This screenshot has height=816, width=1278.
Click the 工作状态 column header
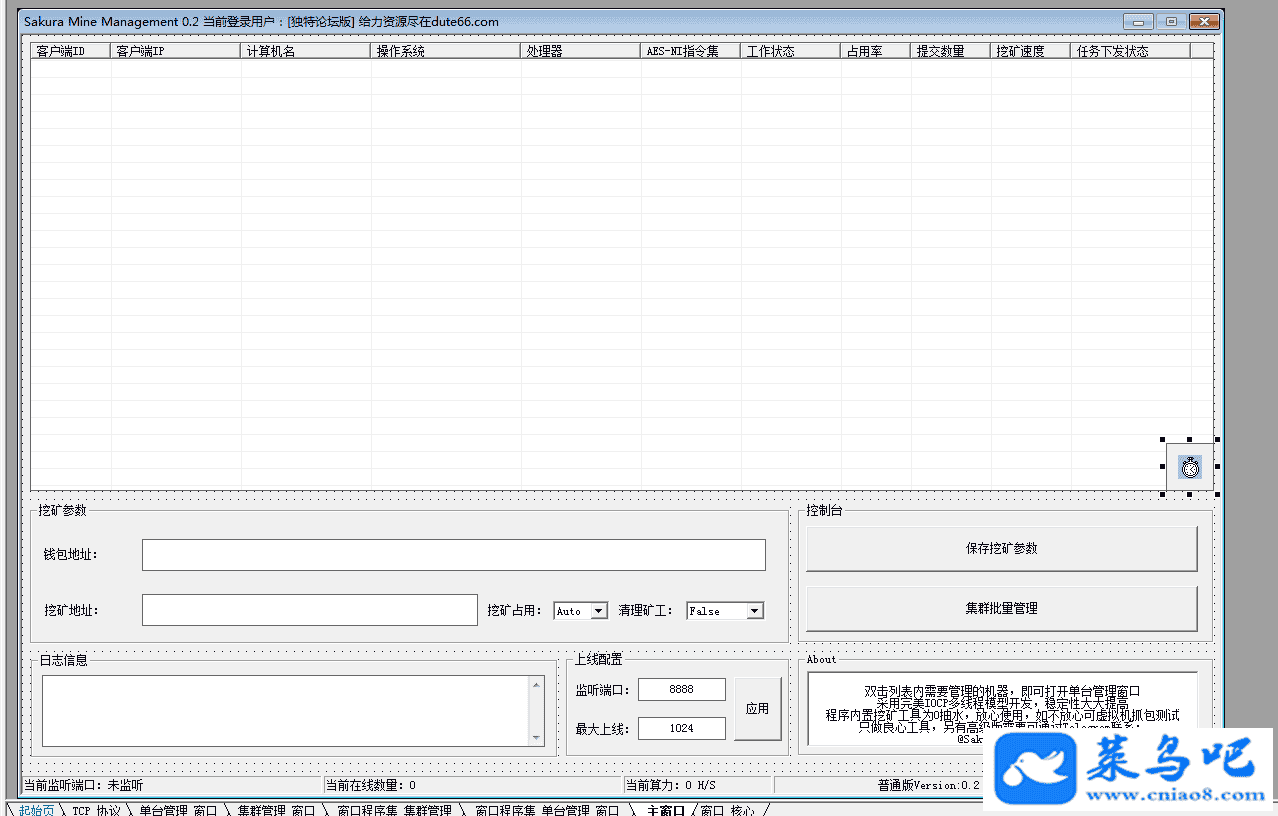coord(790,51)
